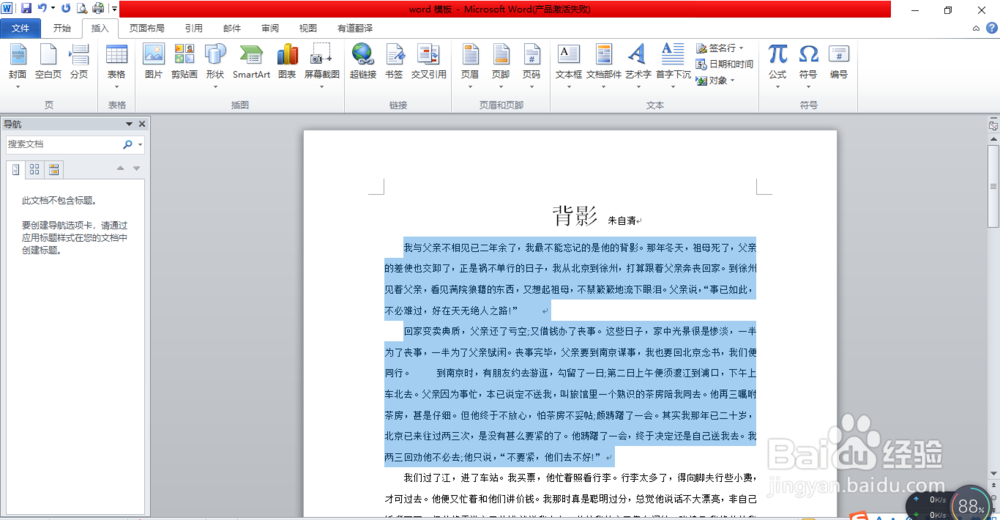Image resolution: width=1000 pixels, height=520 pixels.
Task: Switch to the Home (开始) tab
Action: (62, 28)
